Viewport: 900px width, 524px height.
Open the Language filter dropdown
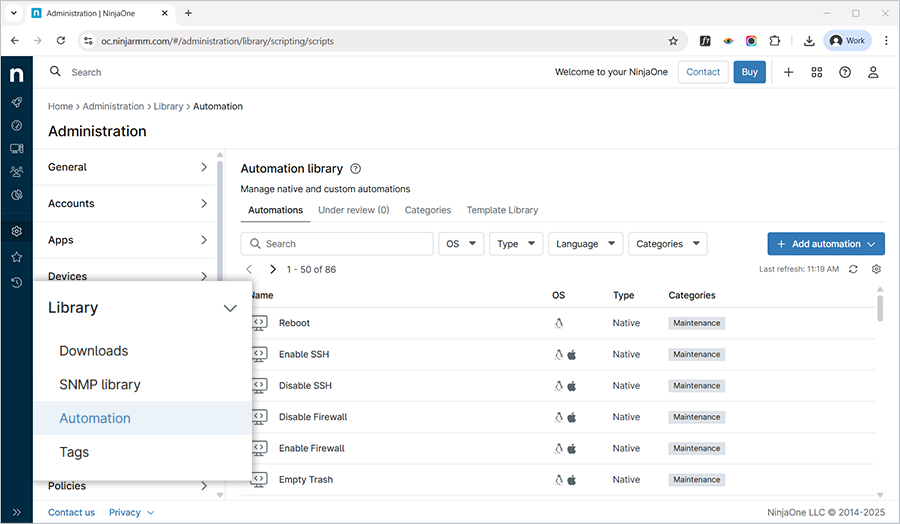coord(585,244)
